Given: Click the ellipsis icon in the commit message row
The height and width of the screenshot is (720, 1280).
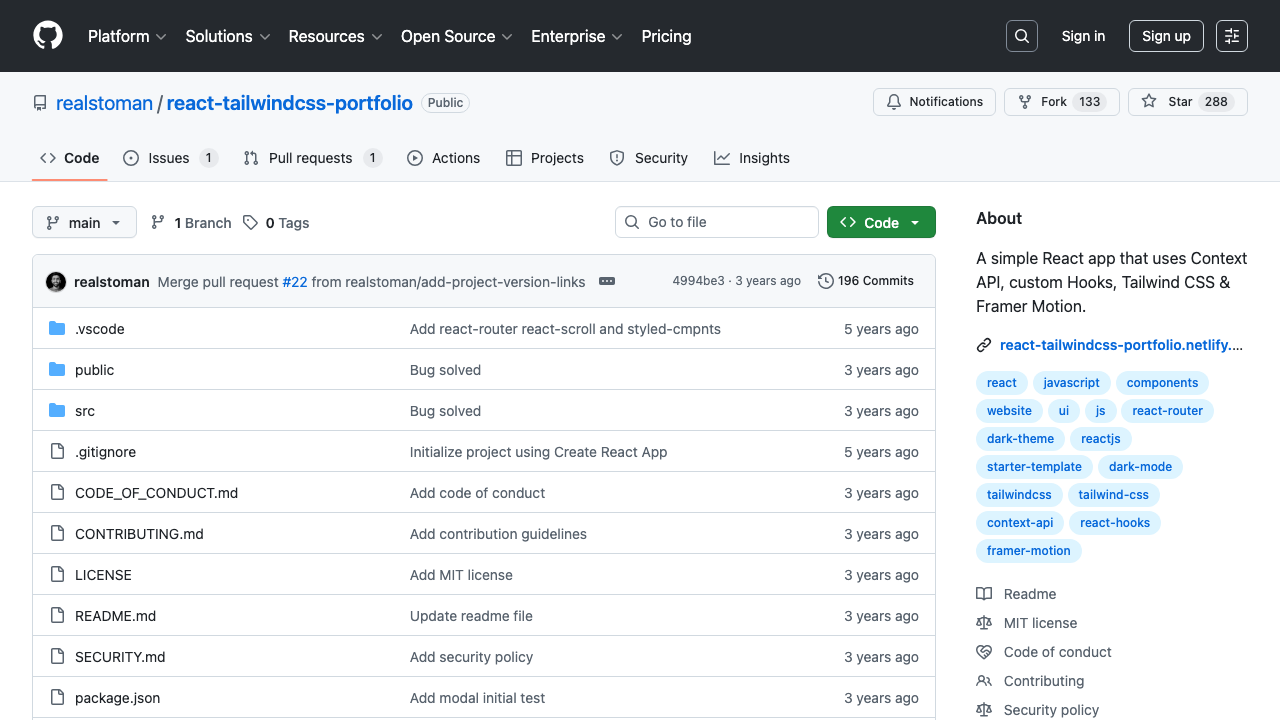Looking at the screenshot, I should [x=607, y=281].
